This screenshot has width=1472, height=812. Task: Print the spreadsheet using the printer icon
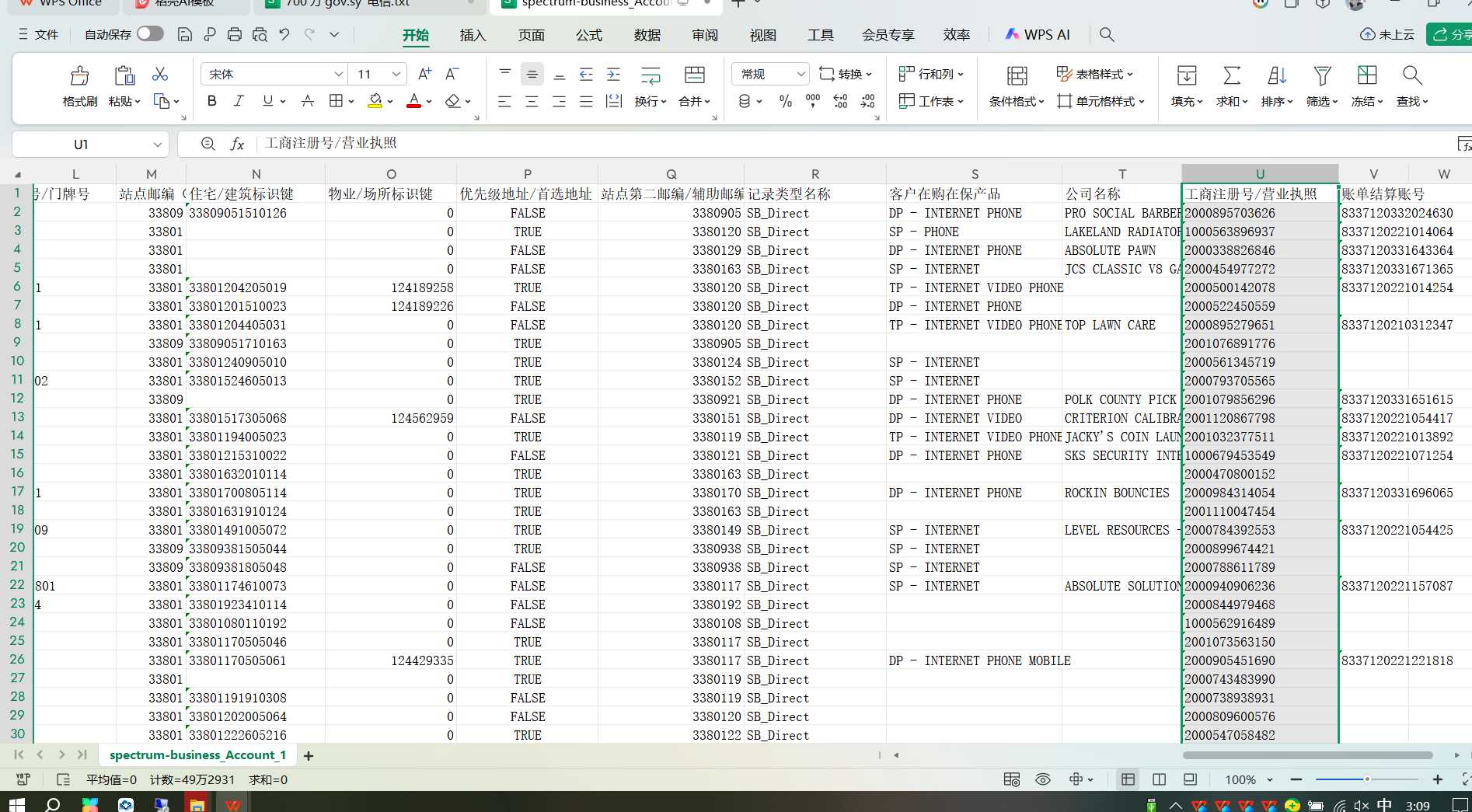point(235,34)
